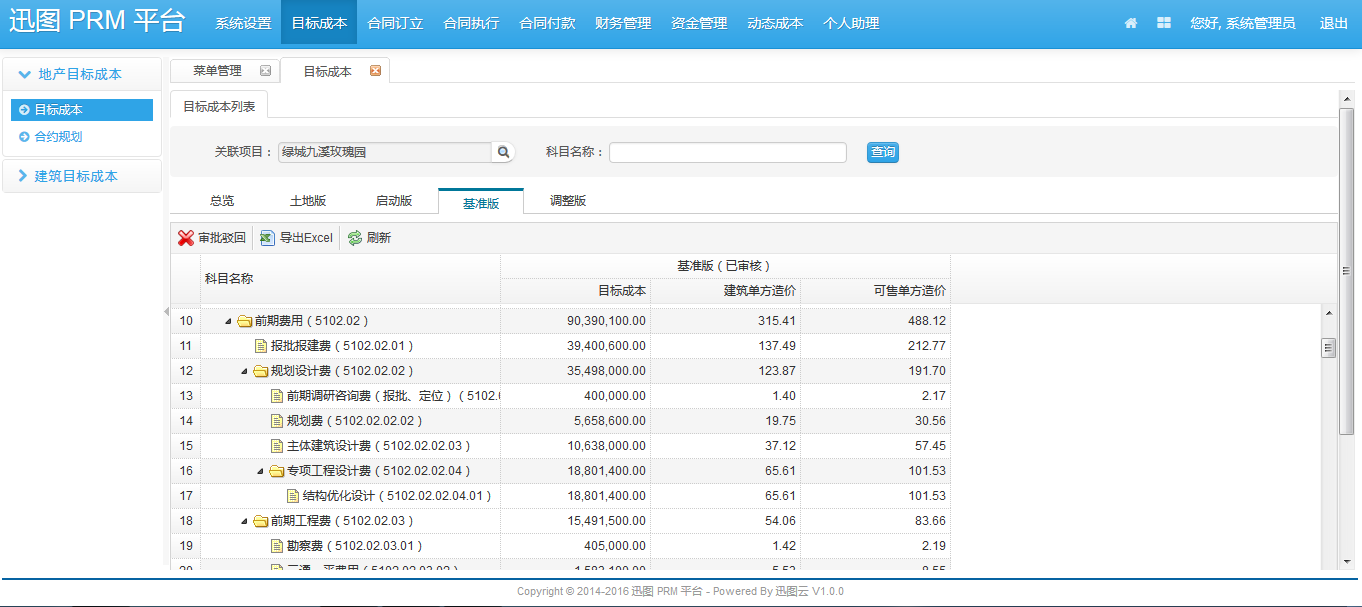
Task: Click the magnifier icon beside 关联项目 field
Action: tap(504, 152)
